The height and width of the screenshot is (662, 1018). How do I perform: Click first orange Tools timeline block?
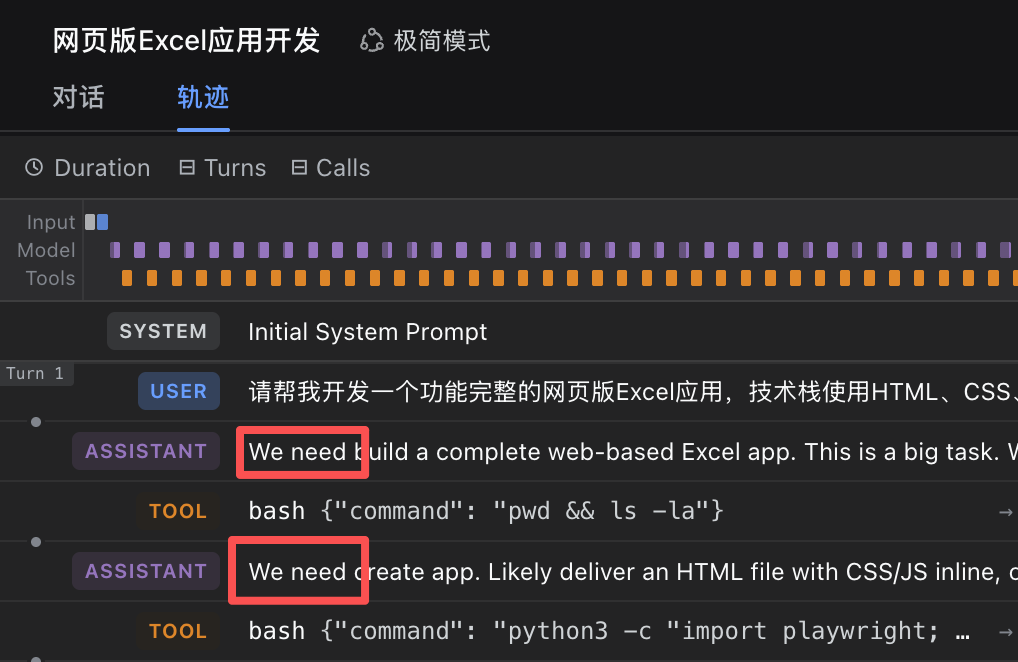pyautogui.click(x=127, y=278)
